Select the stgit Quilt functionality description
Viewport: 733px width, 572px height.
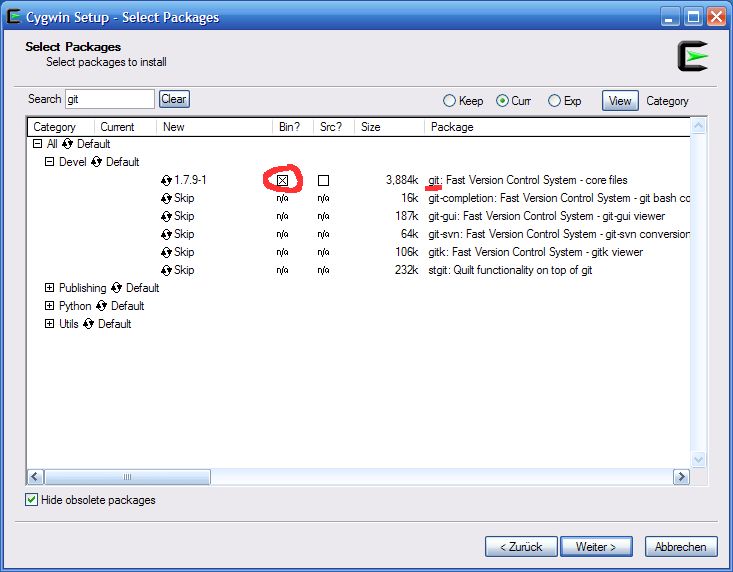click(x=510, y=270)
